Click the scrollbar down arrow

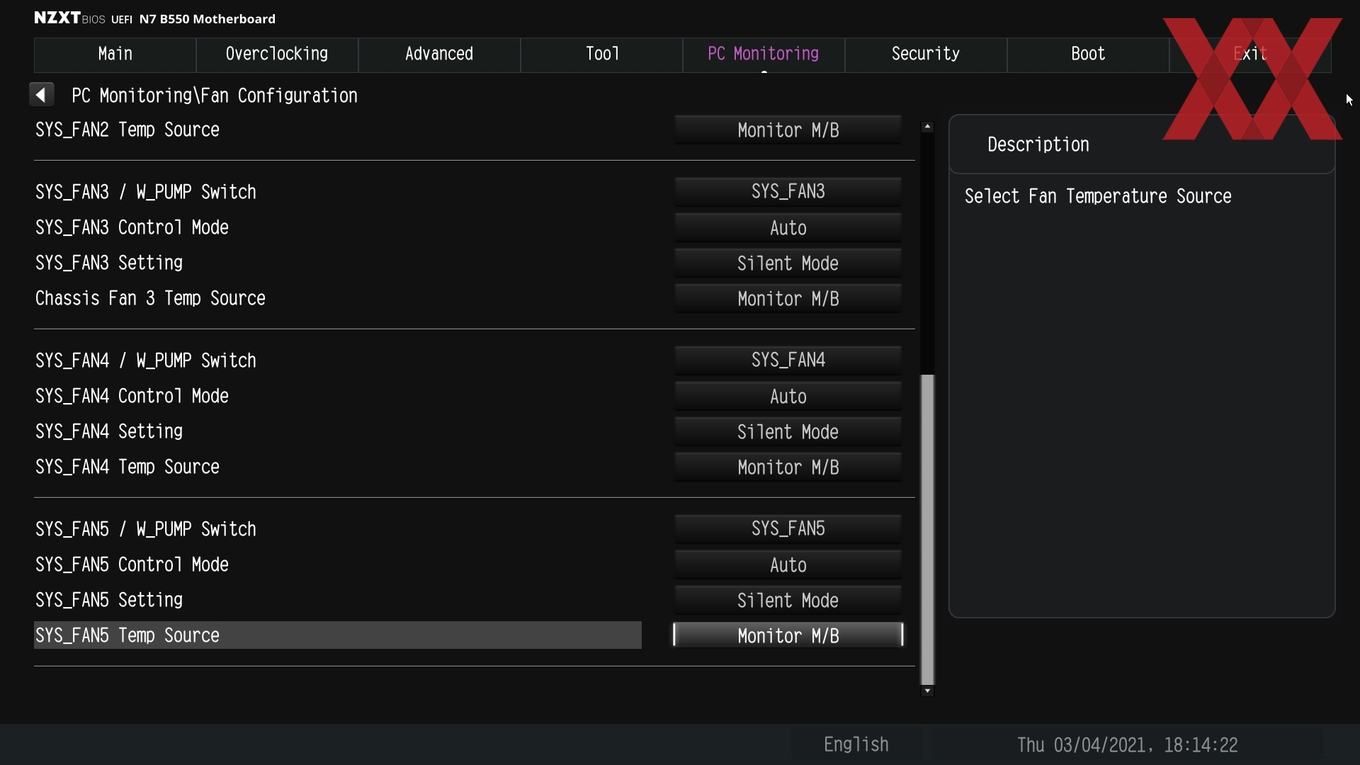coord(927,690)
